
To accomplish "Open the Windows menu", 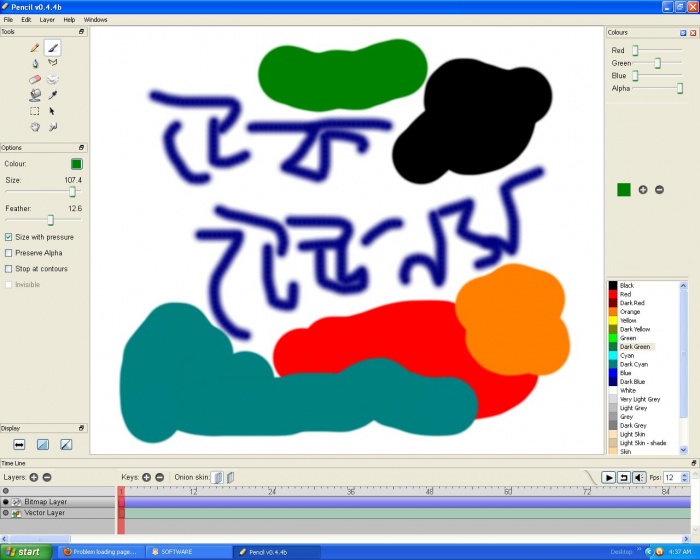I will (x=96, y=20).
